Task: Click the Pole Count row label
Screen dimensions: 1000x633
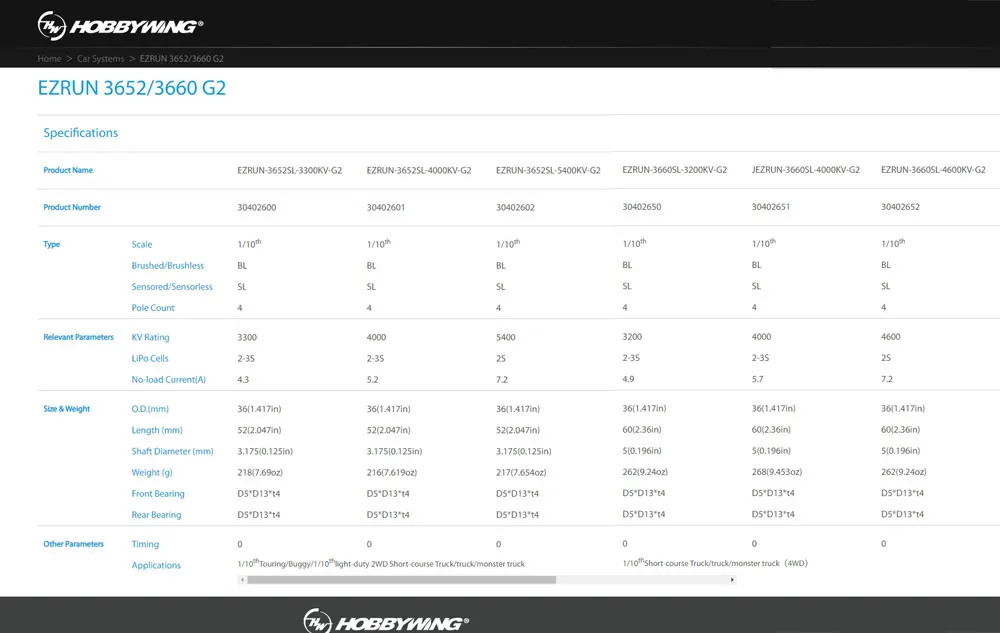Action: [153, 307]
